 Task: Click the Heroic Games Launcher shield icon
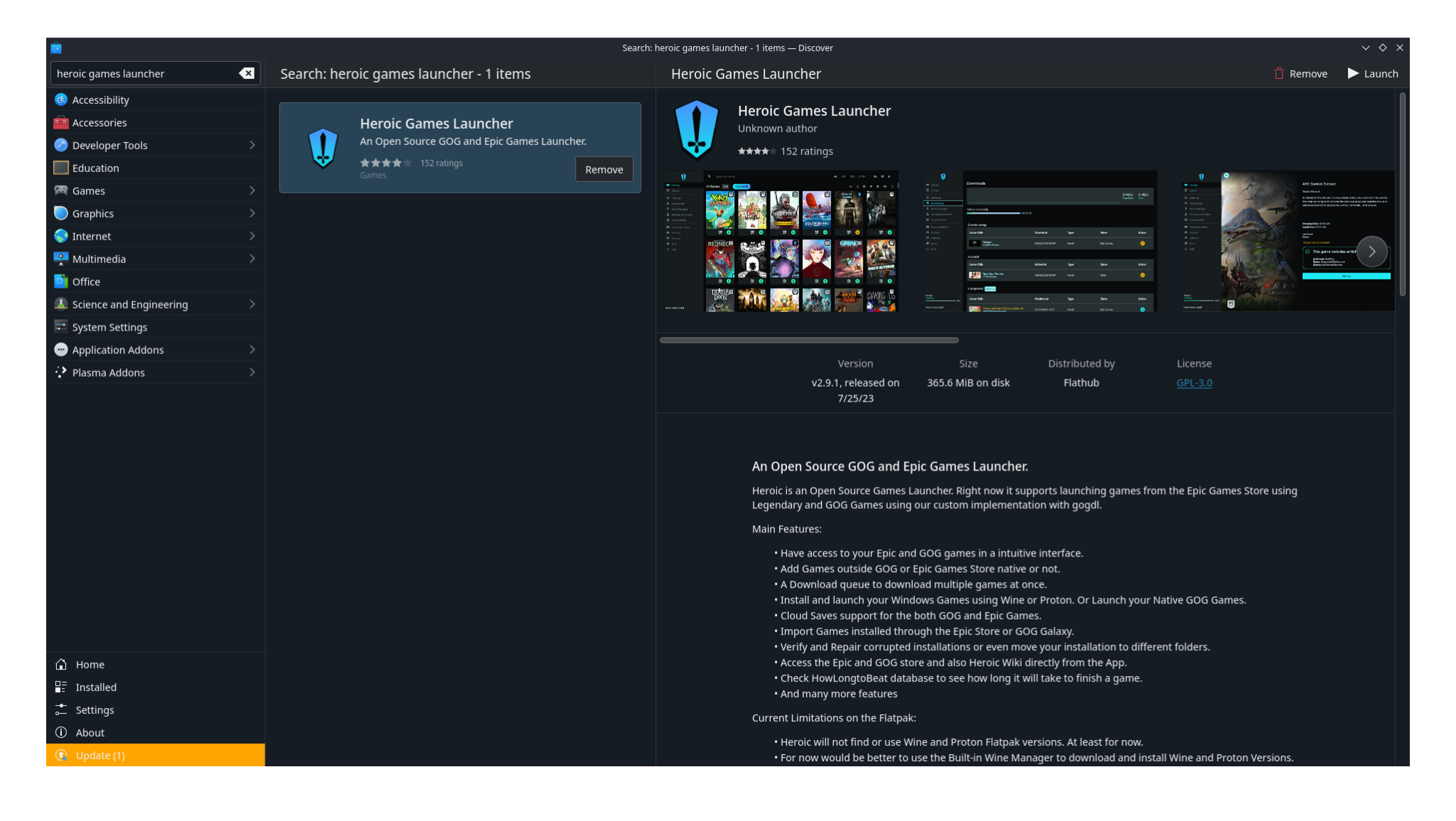tap(696, 129)
